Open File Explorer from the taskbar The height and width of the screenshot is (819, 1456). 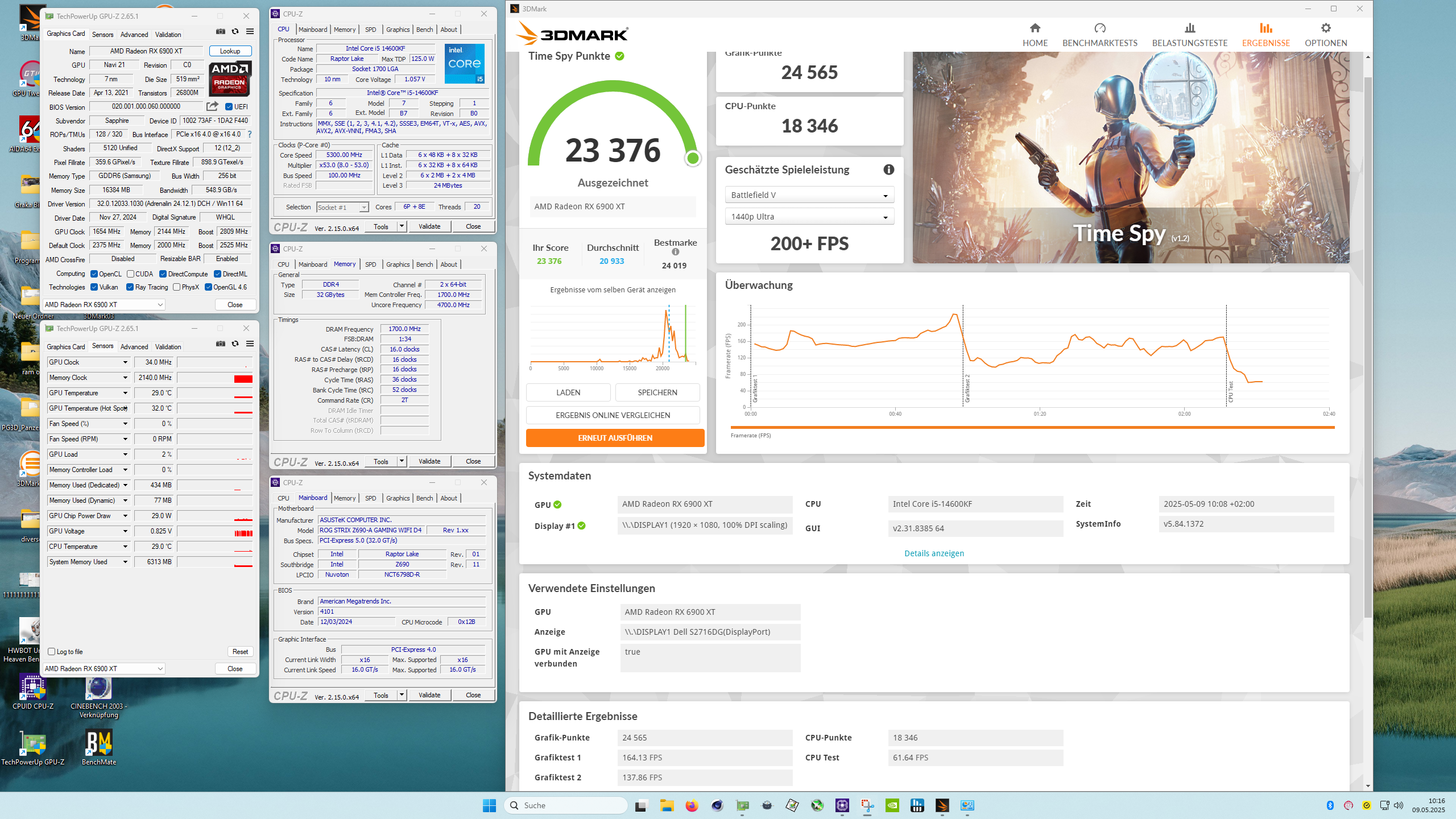667,805
